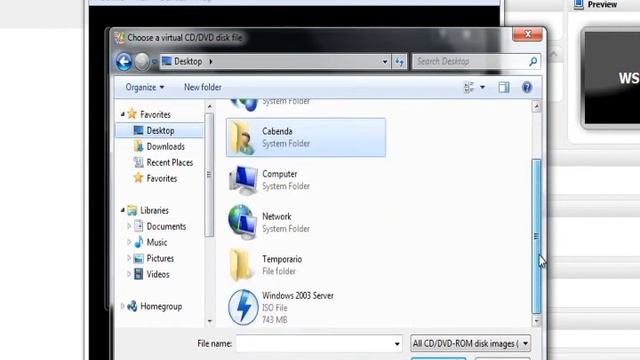The image size is (640, 360).
Task: Select the Network globe icon
Action: click(x=243, y=222)
